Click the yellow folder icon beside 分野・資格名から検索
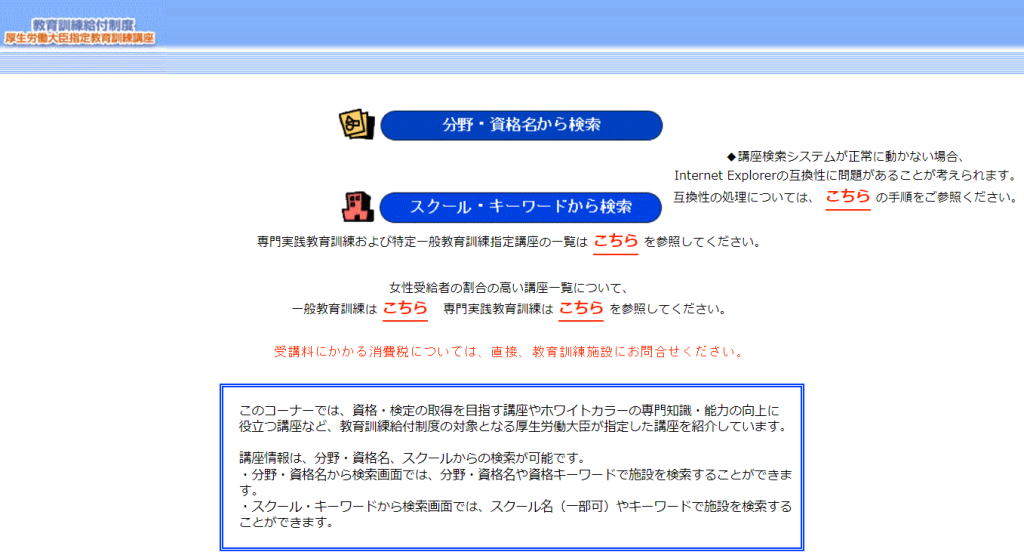1024x558 pixels. pyautogui.click(x=357, y=124)
